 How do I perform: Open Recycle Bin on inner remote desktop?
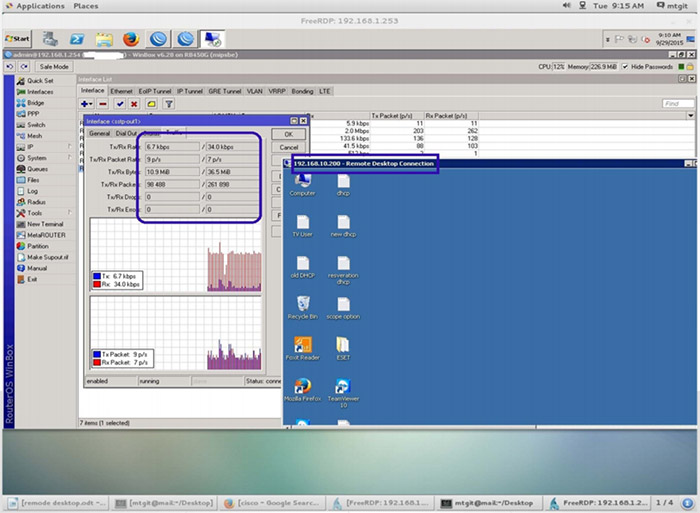point(303,308)
